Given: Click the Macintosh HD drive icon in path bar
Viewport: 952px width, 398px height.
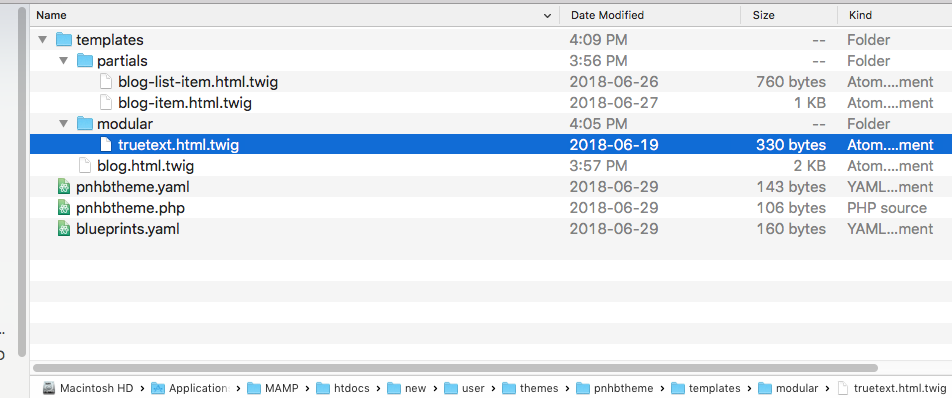Looking at the screenshot, I should click(49, 388).
